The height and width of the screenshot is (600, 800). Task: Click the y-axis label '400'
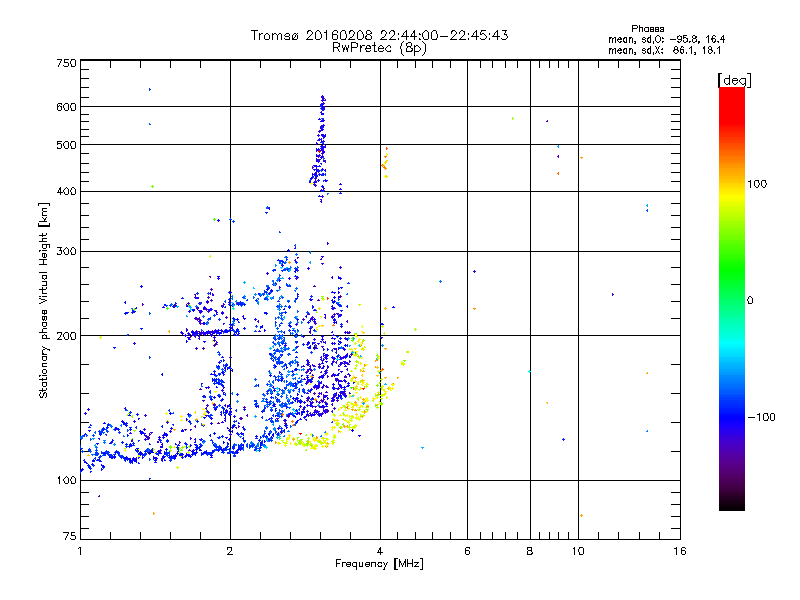click(66, 192)
